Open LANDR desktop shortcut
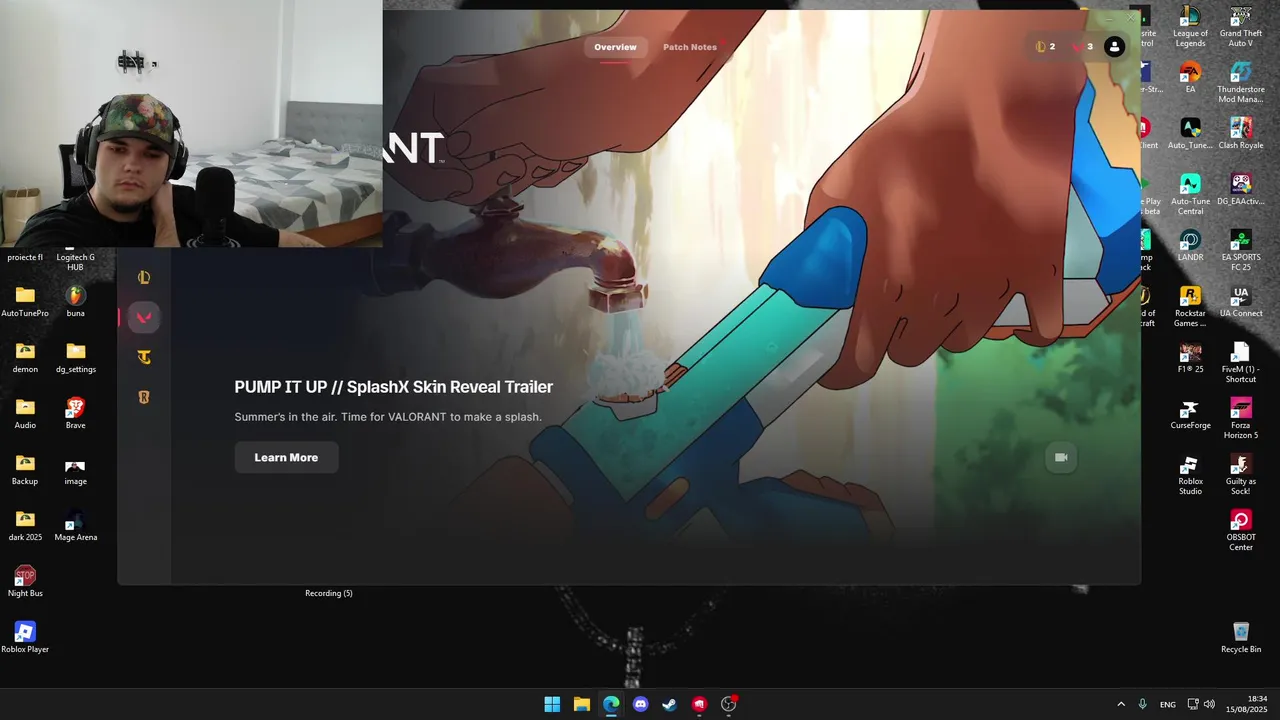The image size is (1280, 720). pyautogui.click(x=1190, y=245)
